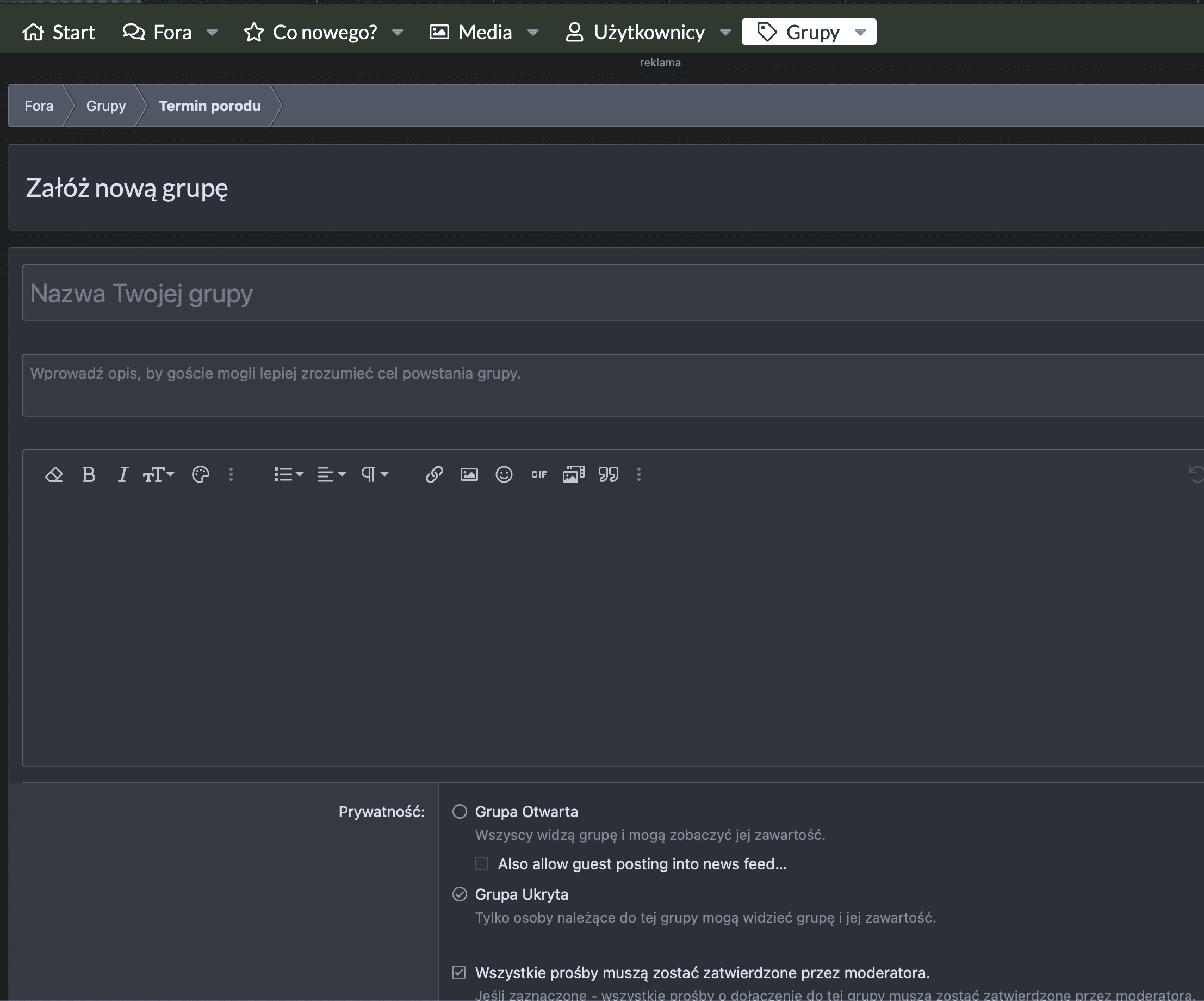Enable guest posting into news feed
This screenshot has height=1001, width=1204.
[482, 864]
